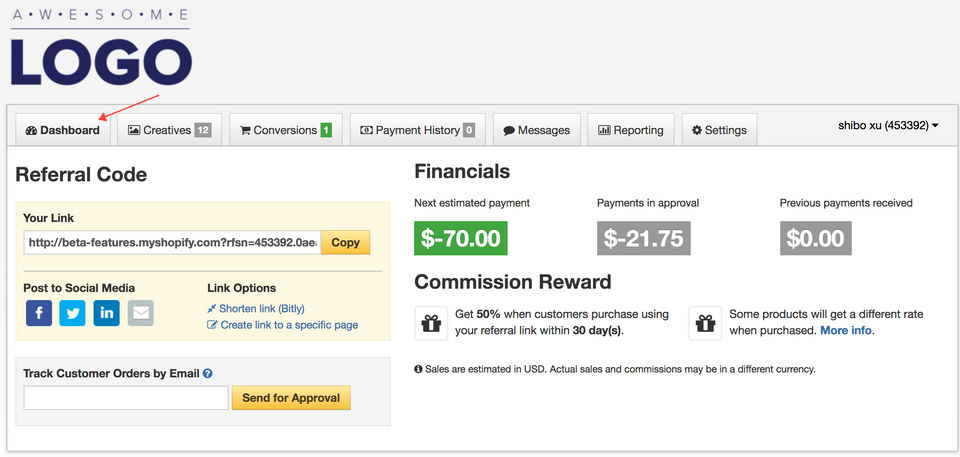Share link on Facebook
The image size is (960, 457).
[39, 313]
